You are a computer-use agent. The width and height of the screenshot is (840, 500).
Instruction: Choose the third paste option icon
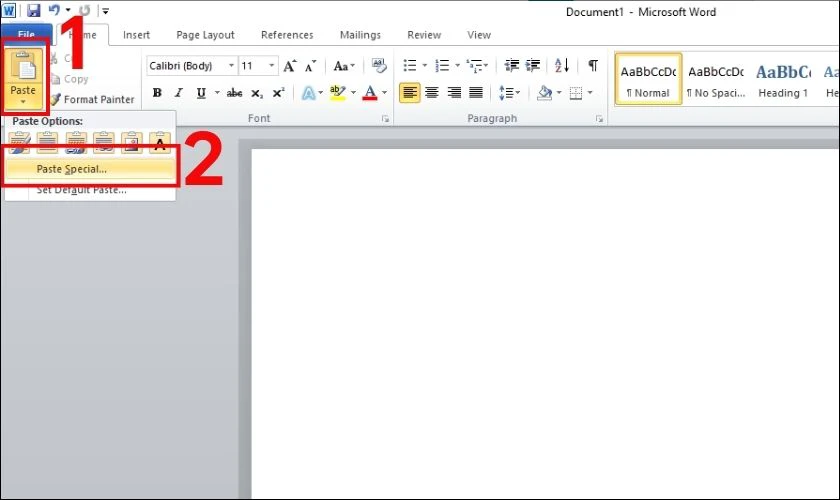pos(76,142)
